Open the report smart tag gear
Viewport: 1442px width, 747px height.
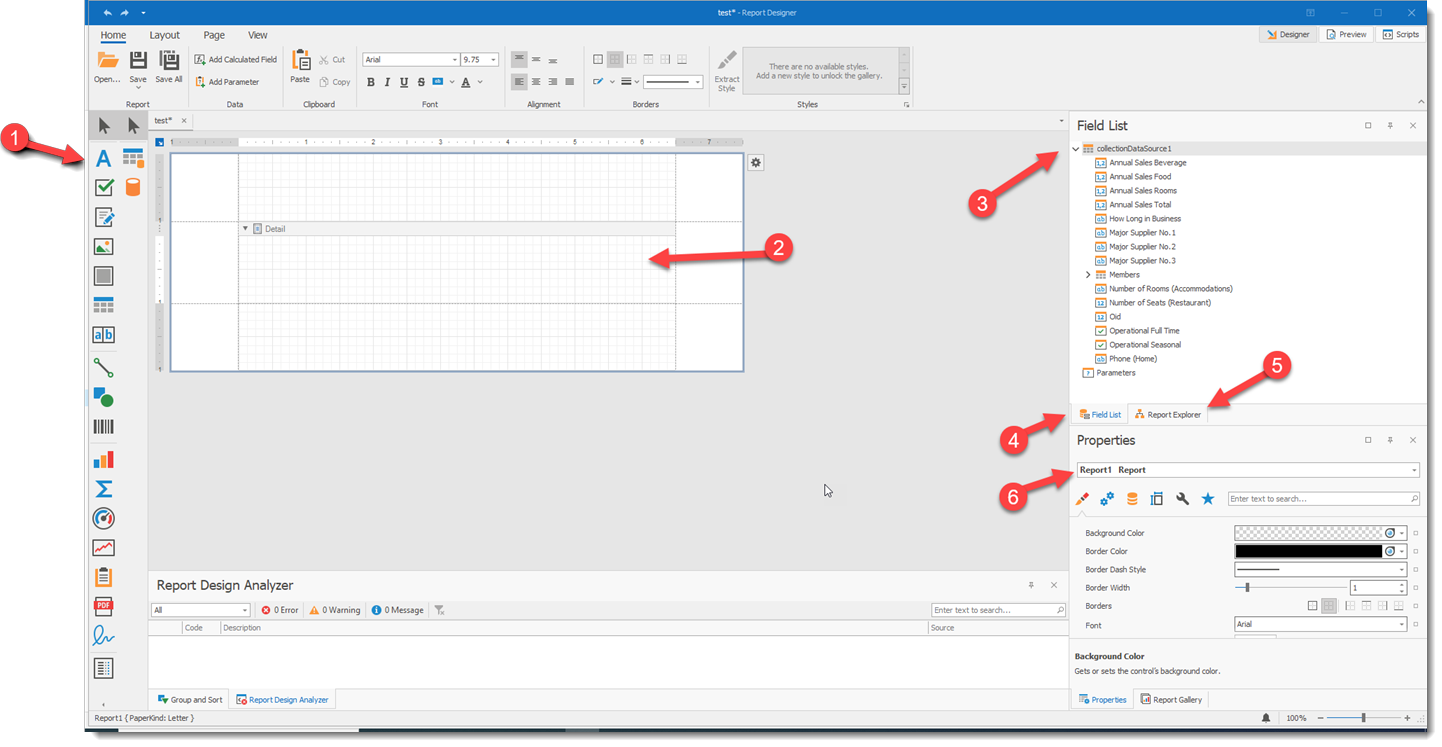pos(756,162)
